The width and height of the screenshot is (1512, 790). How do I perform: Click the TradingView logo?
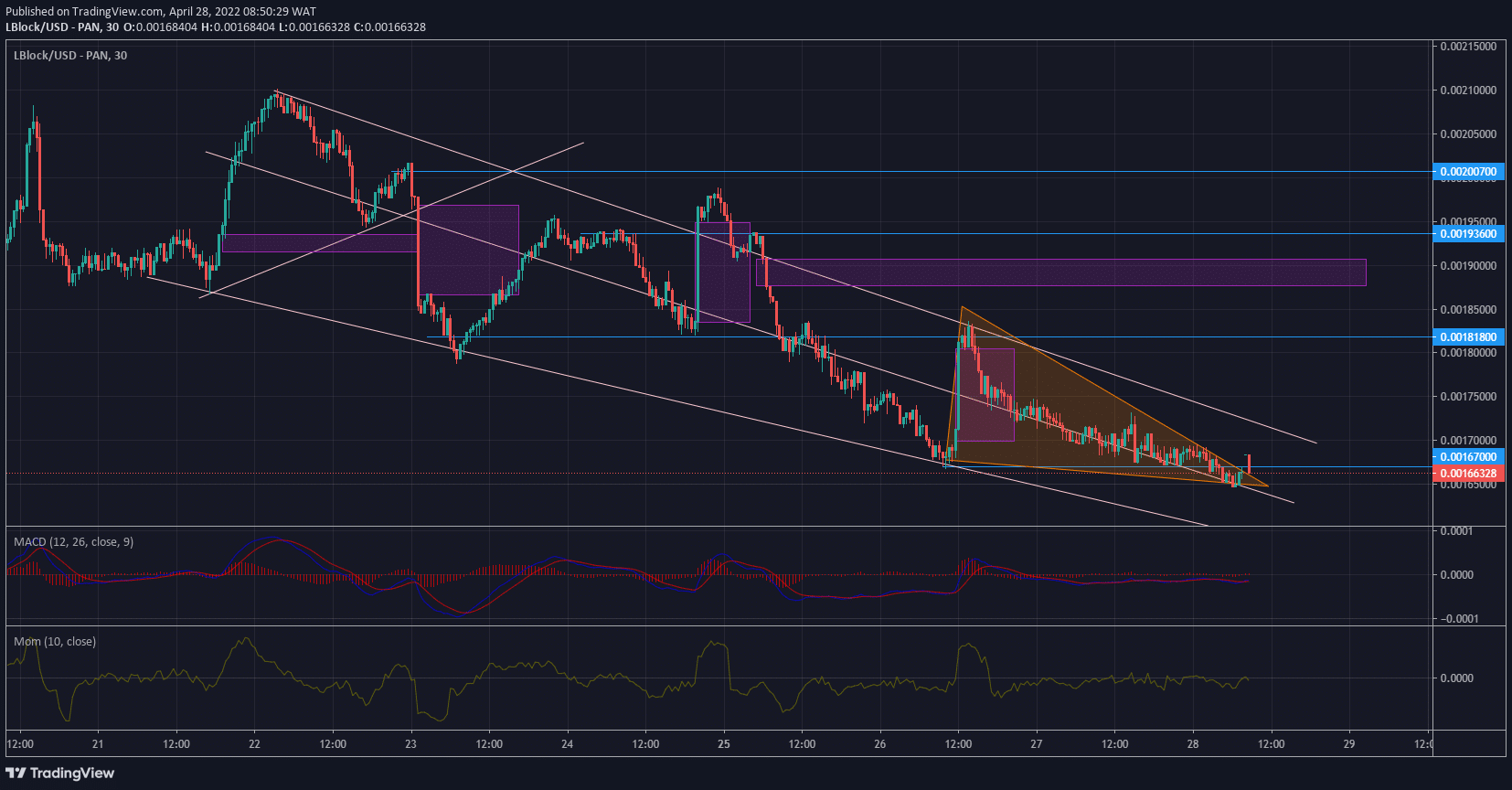pos(60,774)
